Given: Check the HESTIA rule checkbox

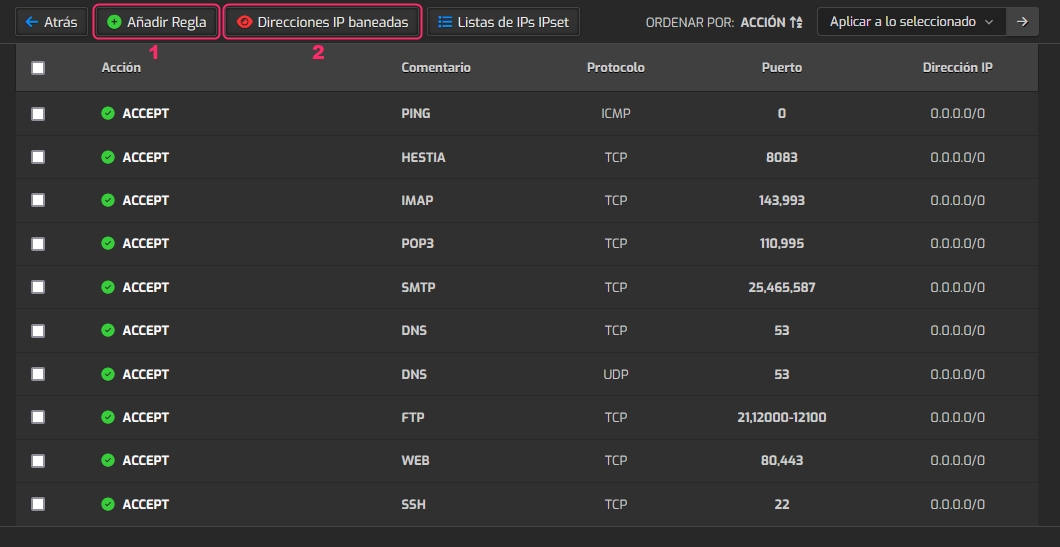Looking at the screenshot, I should tap(38, 157).
